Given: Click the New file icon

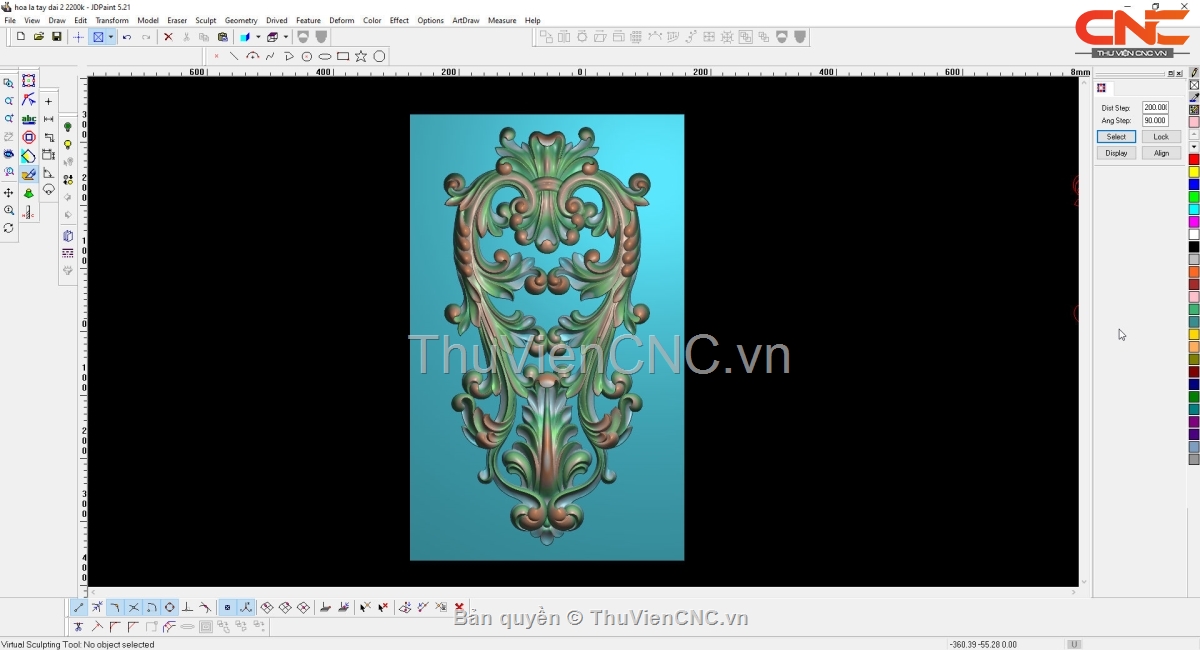Looking at the screenshot, I should (20, 37).
